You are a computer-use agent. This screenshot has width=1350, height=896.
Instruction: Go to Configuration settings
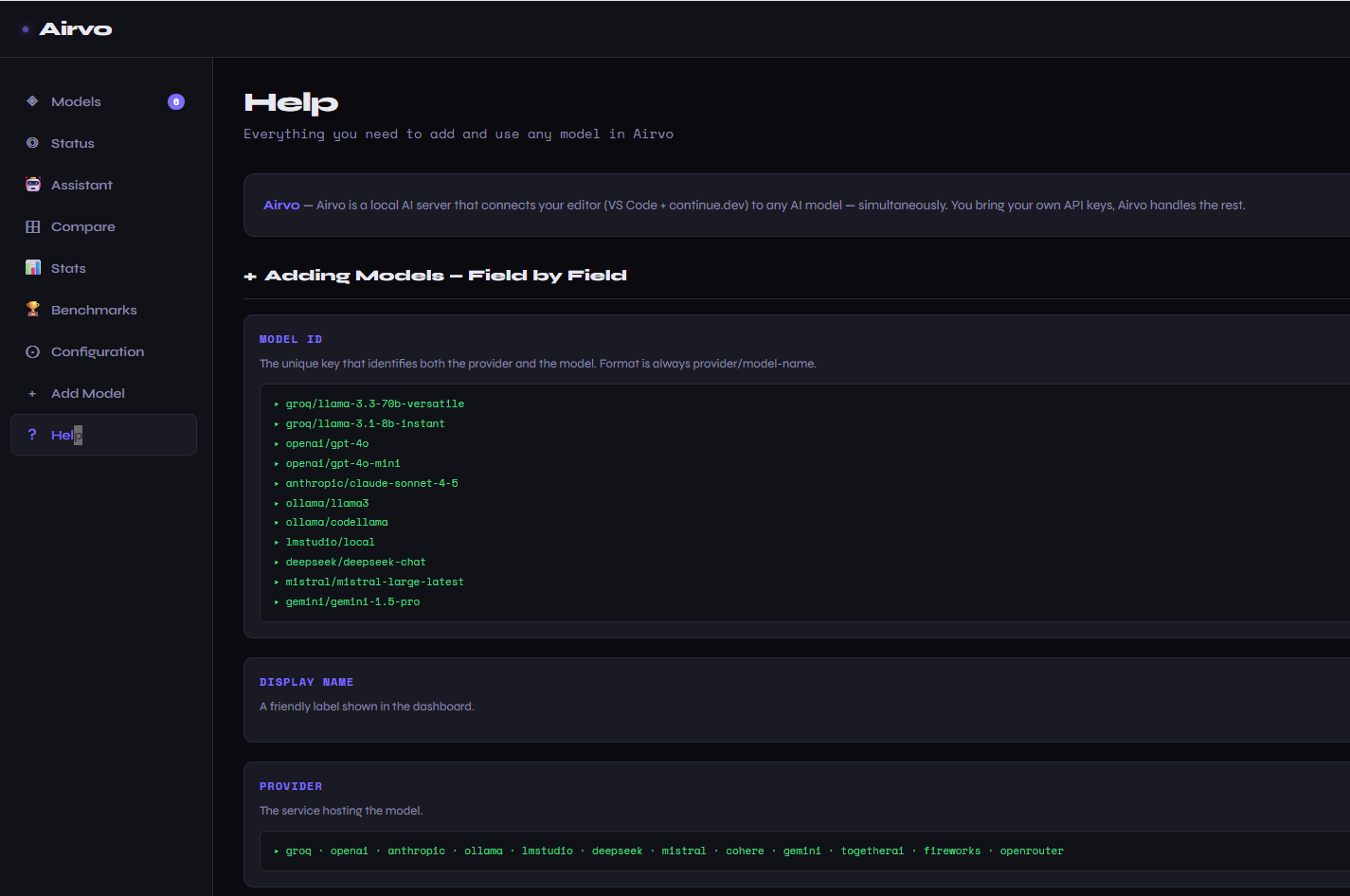[104, 351]
